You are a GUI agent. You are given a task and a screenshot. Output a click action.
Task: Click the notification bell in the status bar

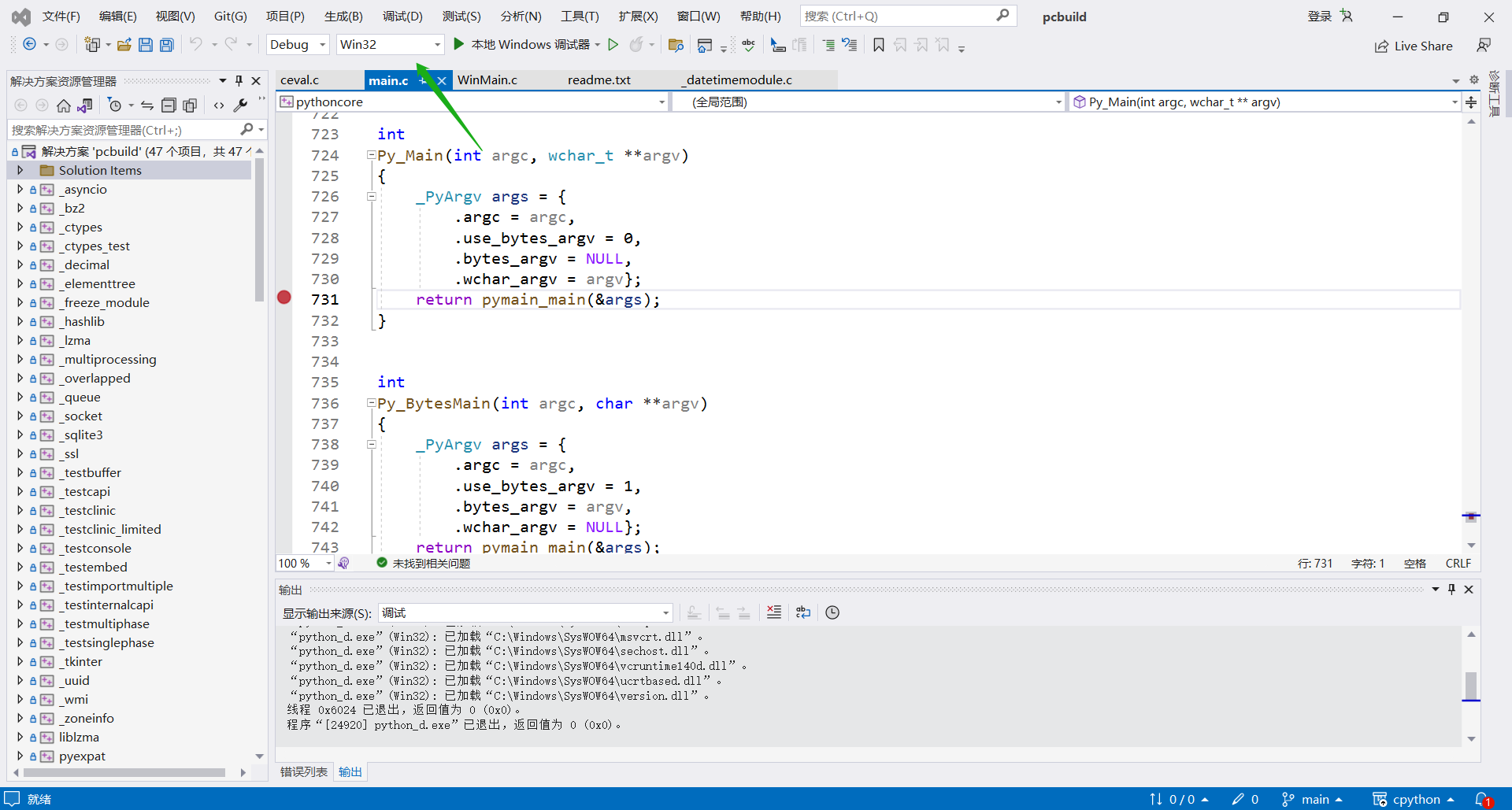click(1481, 799)
